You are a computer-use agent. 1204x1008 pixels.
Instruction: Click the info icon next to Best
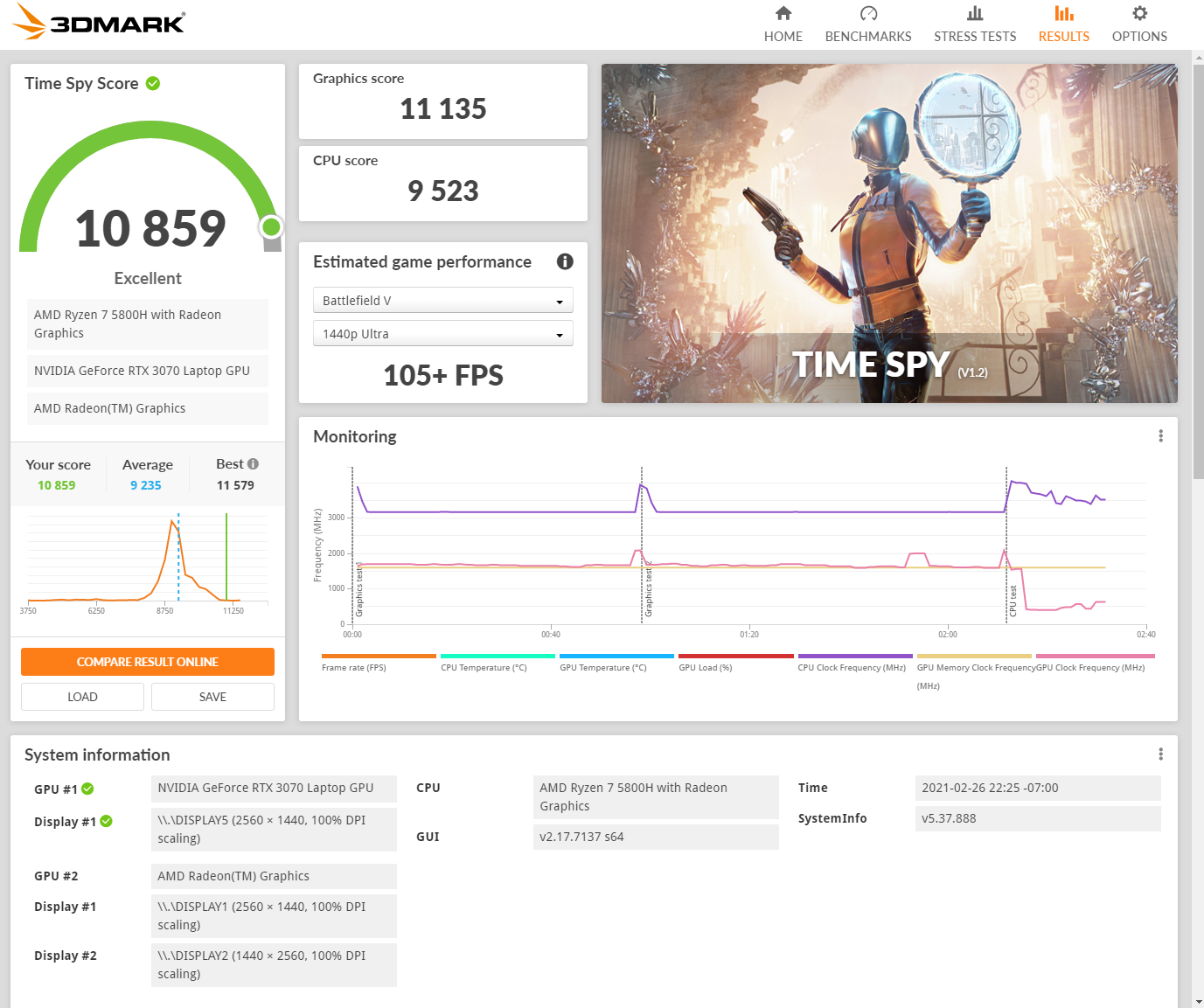click(254, 463)
